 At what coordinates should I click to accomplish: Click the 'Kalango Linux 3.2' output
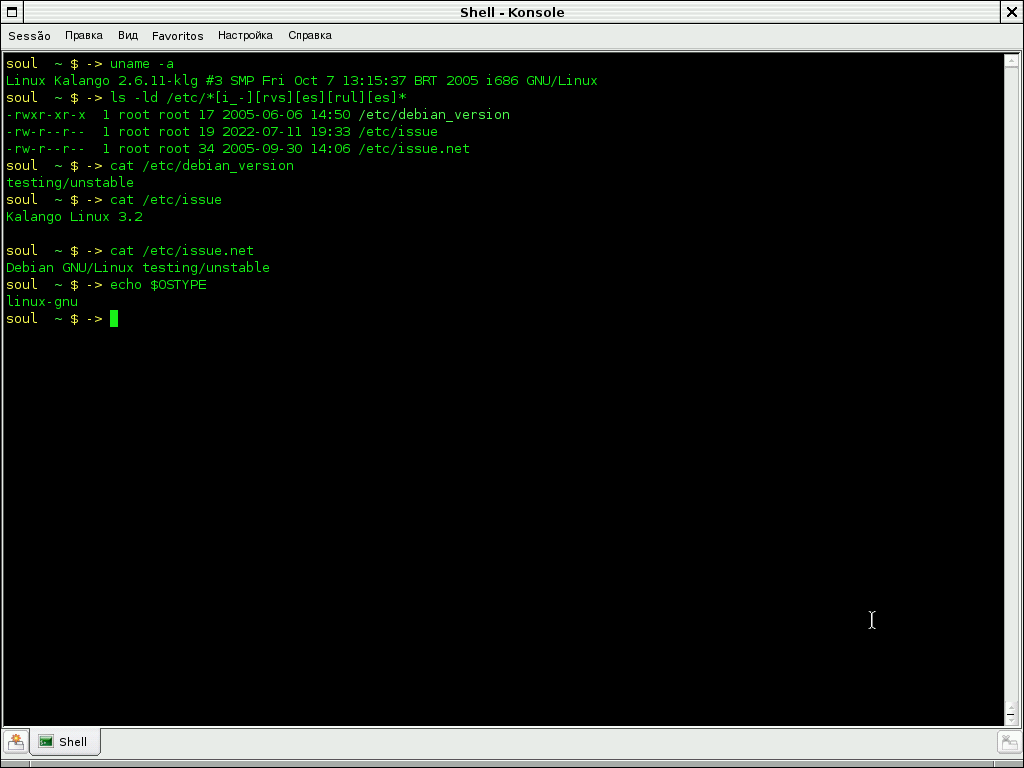pos(74,216)
